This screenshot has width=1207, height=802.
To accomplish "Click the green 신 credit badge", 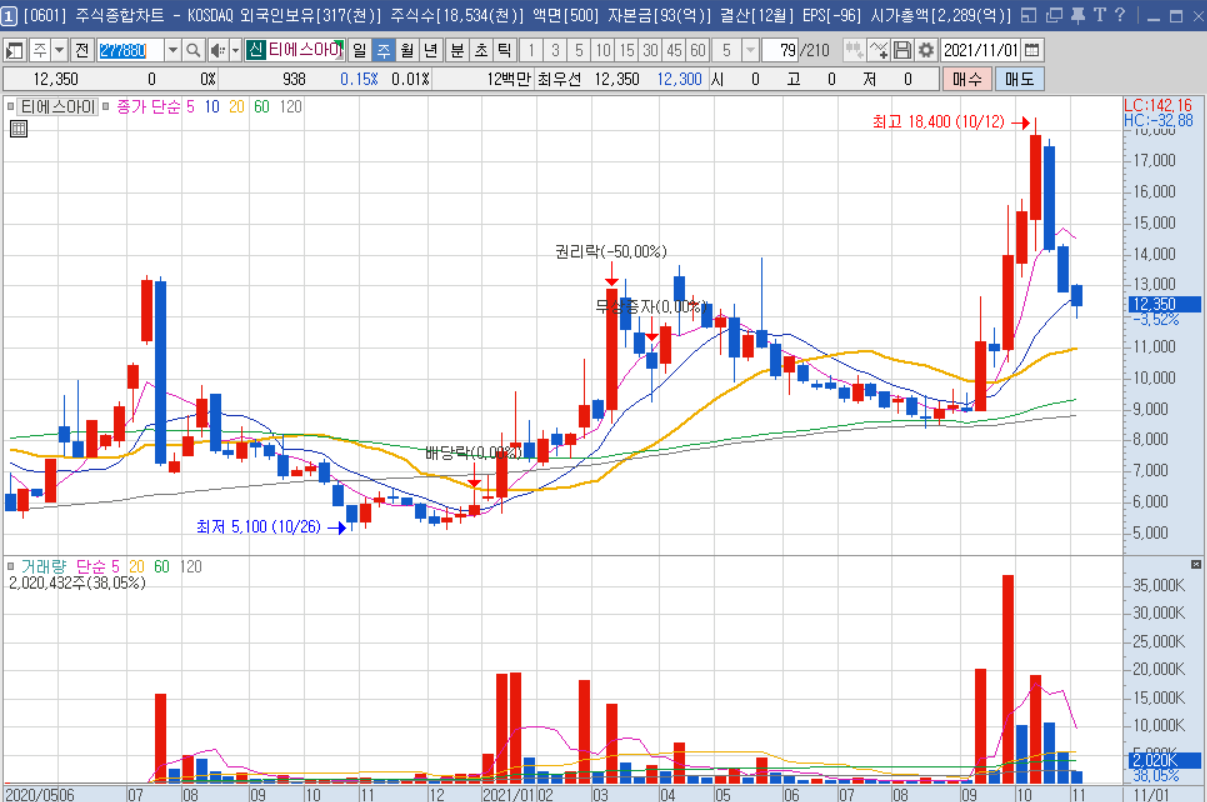I will (254, 50).
